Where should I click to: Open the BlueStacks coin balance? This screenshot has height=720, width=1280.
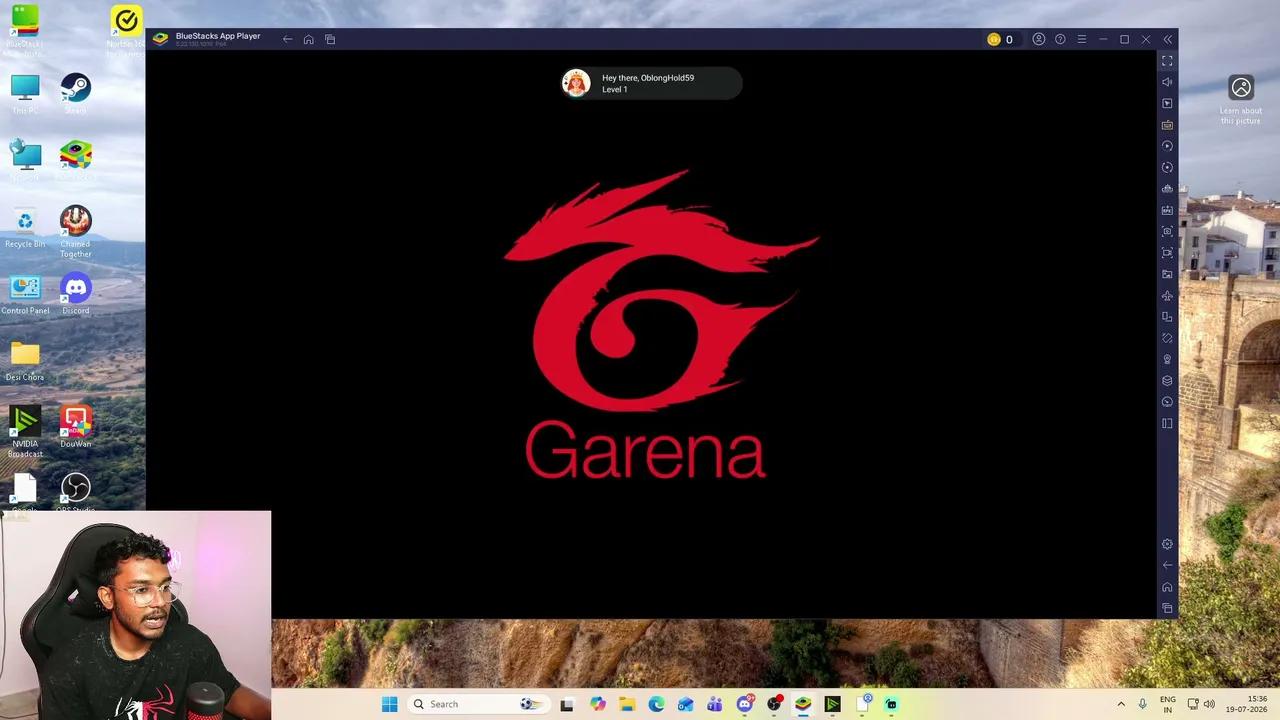tap(1000, 39)
